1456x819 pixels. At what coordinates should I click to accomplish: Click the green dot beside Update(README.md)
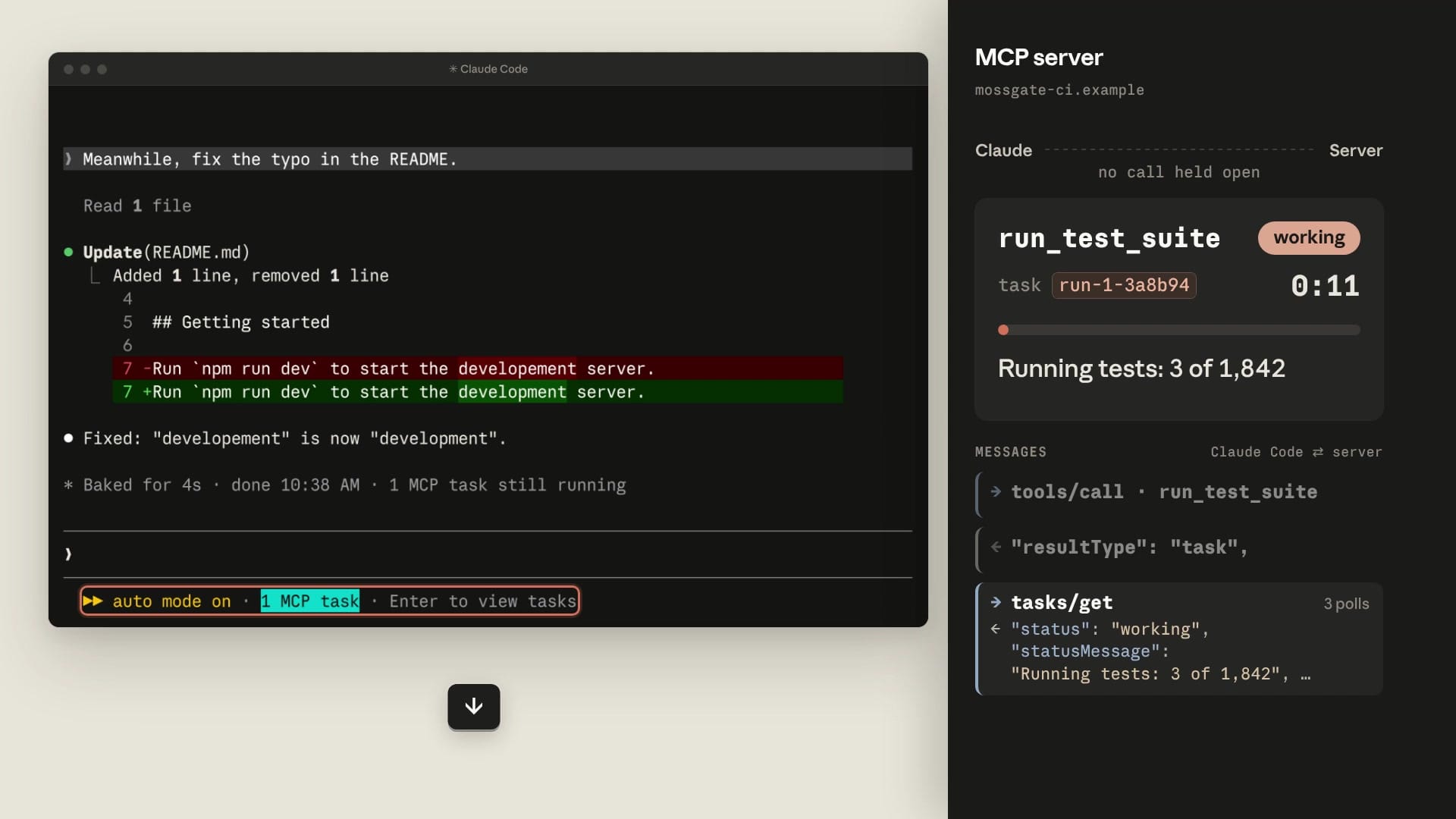[68, 252]
